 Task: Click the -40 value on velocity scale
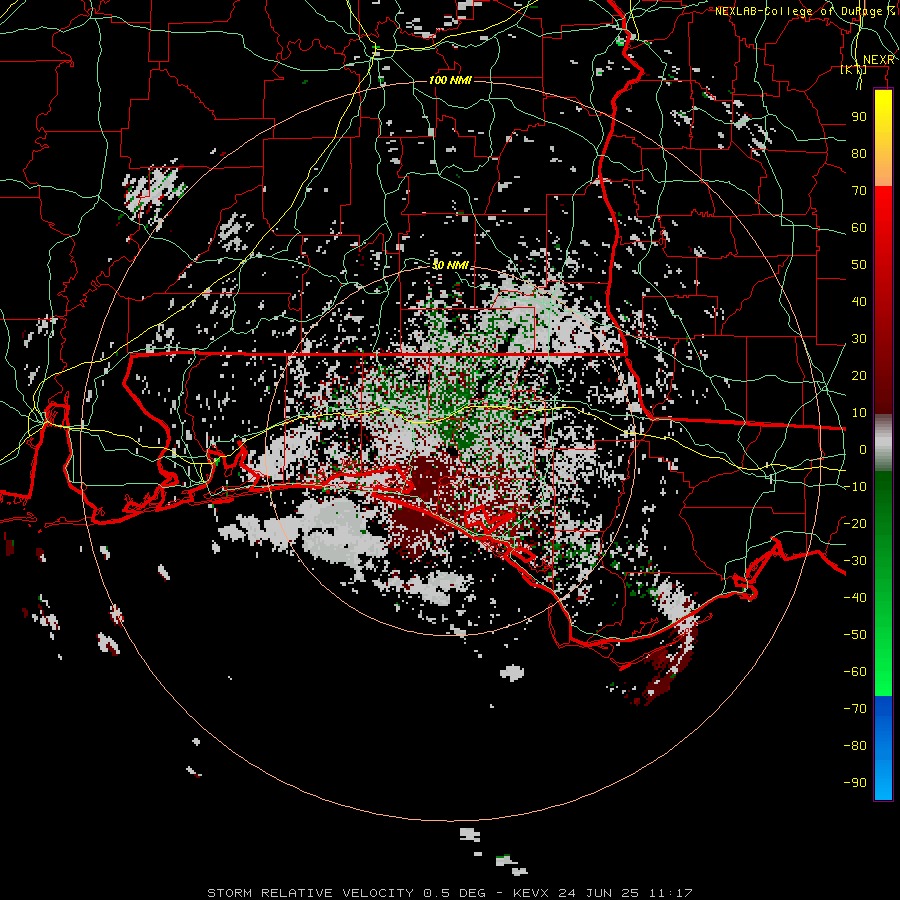(855, 598)
